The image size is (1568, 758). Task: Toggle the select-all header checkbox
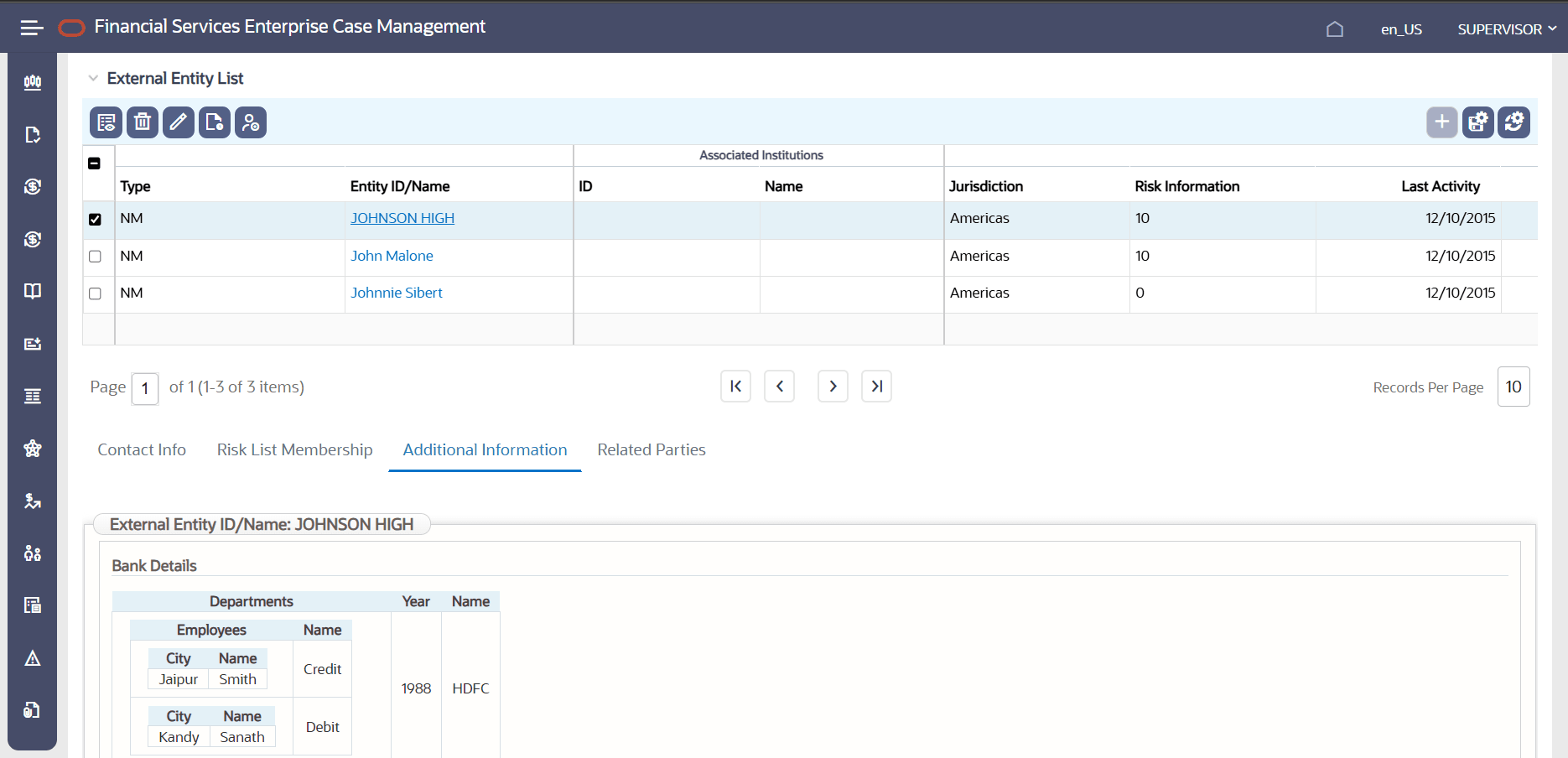pyautogui.click(x=95, y=164)
